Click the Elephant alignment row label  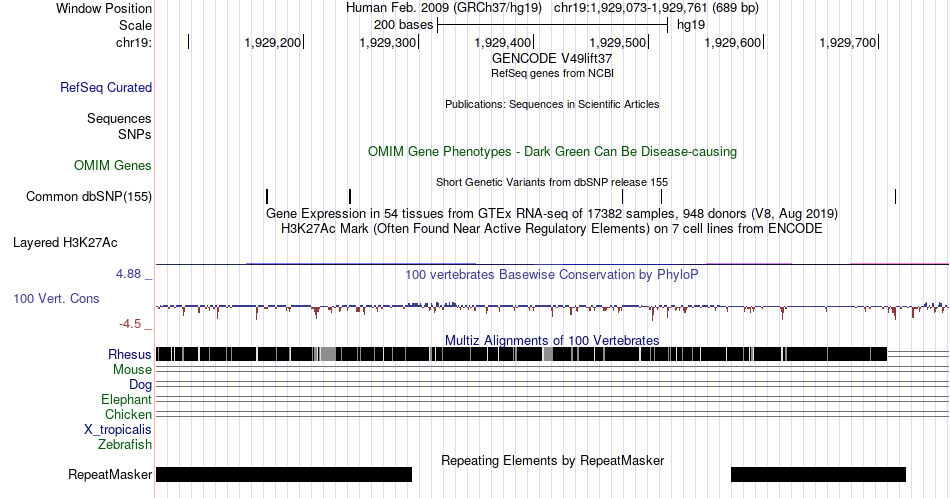click(127, 399)
